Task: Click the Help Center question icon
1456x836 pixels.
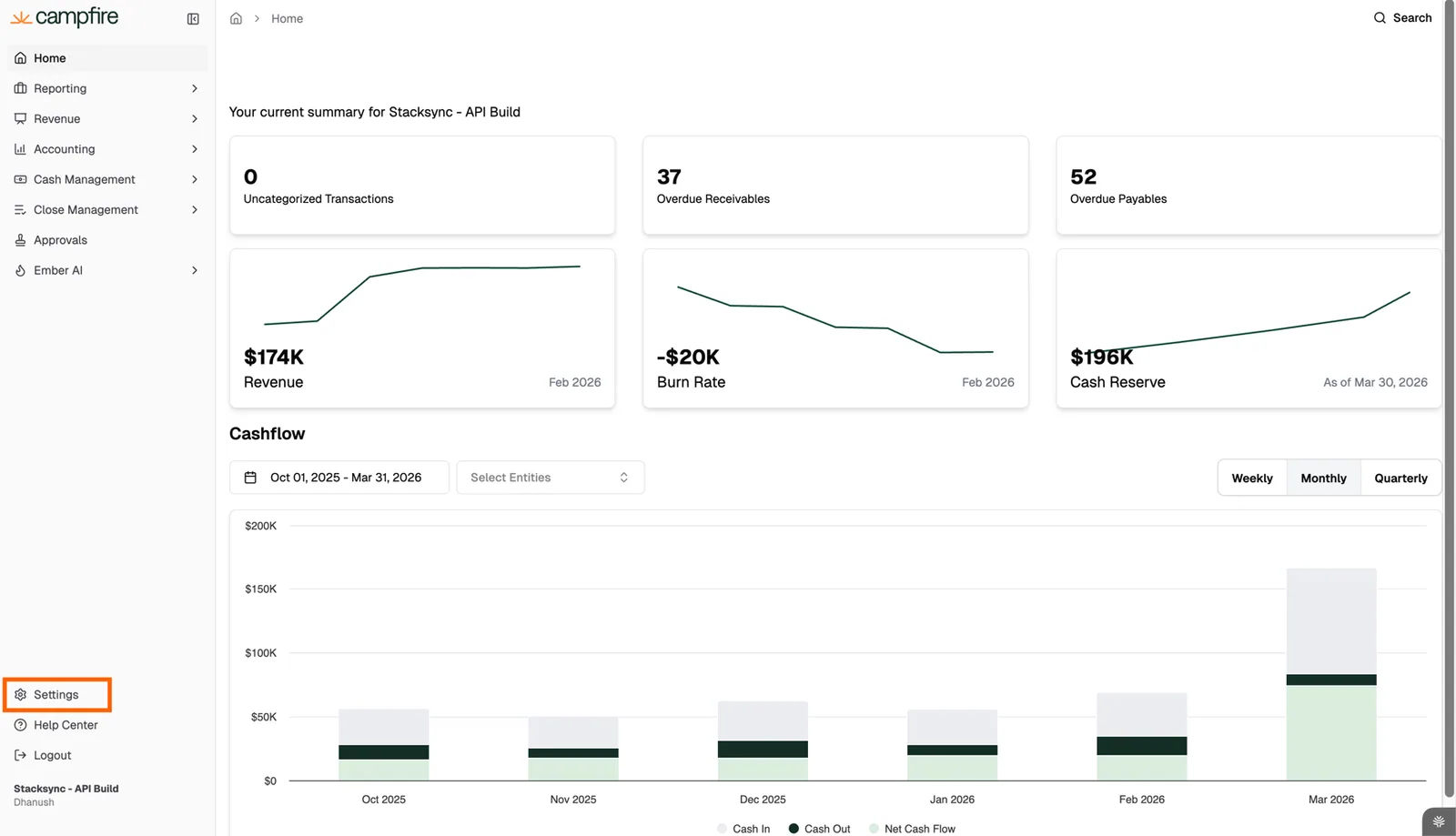Action: [x=20, y=725]
